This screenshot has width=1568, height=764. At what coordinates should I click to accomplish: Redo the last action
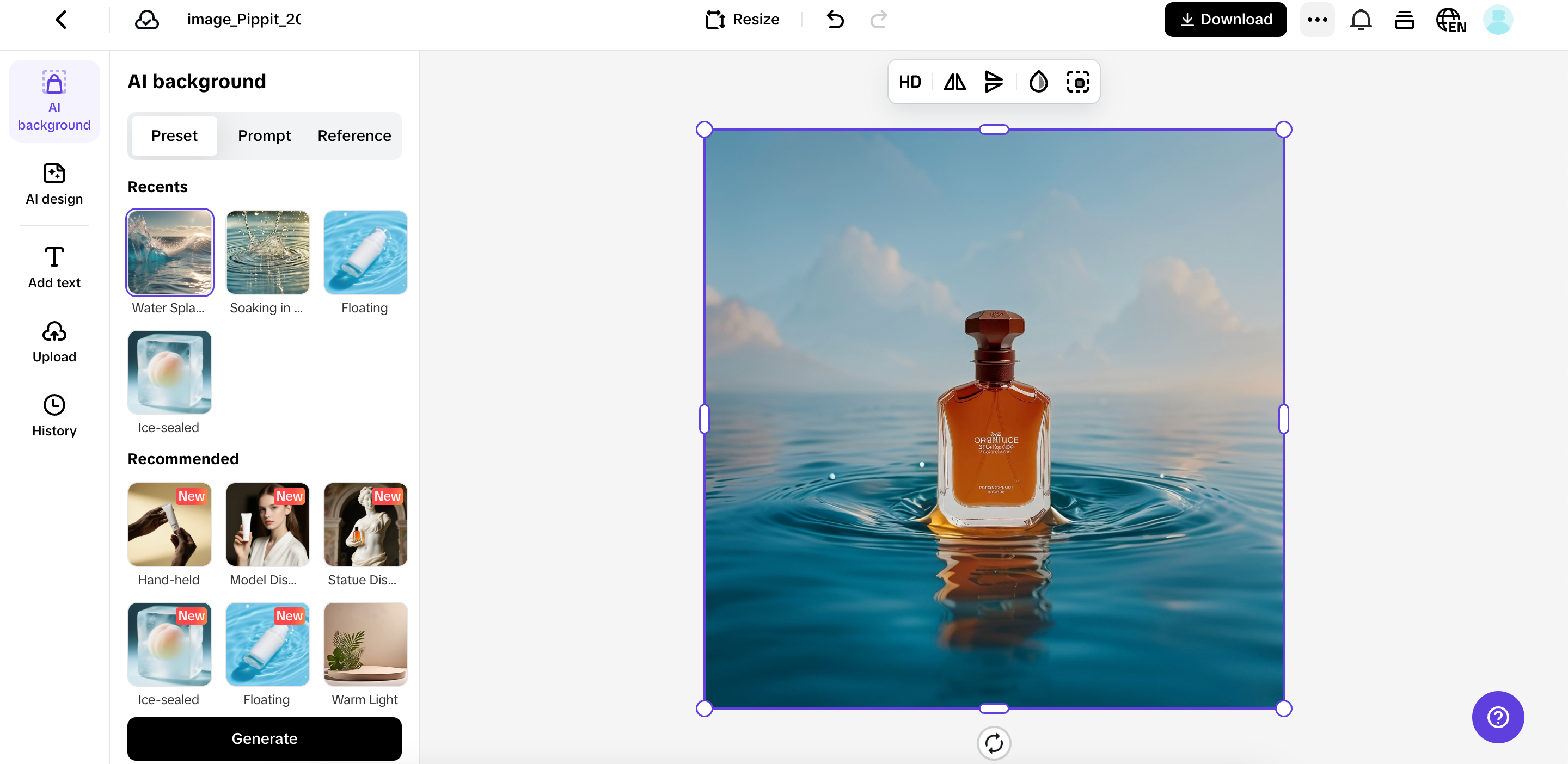pos(878,20)
